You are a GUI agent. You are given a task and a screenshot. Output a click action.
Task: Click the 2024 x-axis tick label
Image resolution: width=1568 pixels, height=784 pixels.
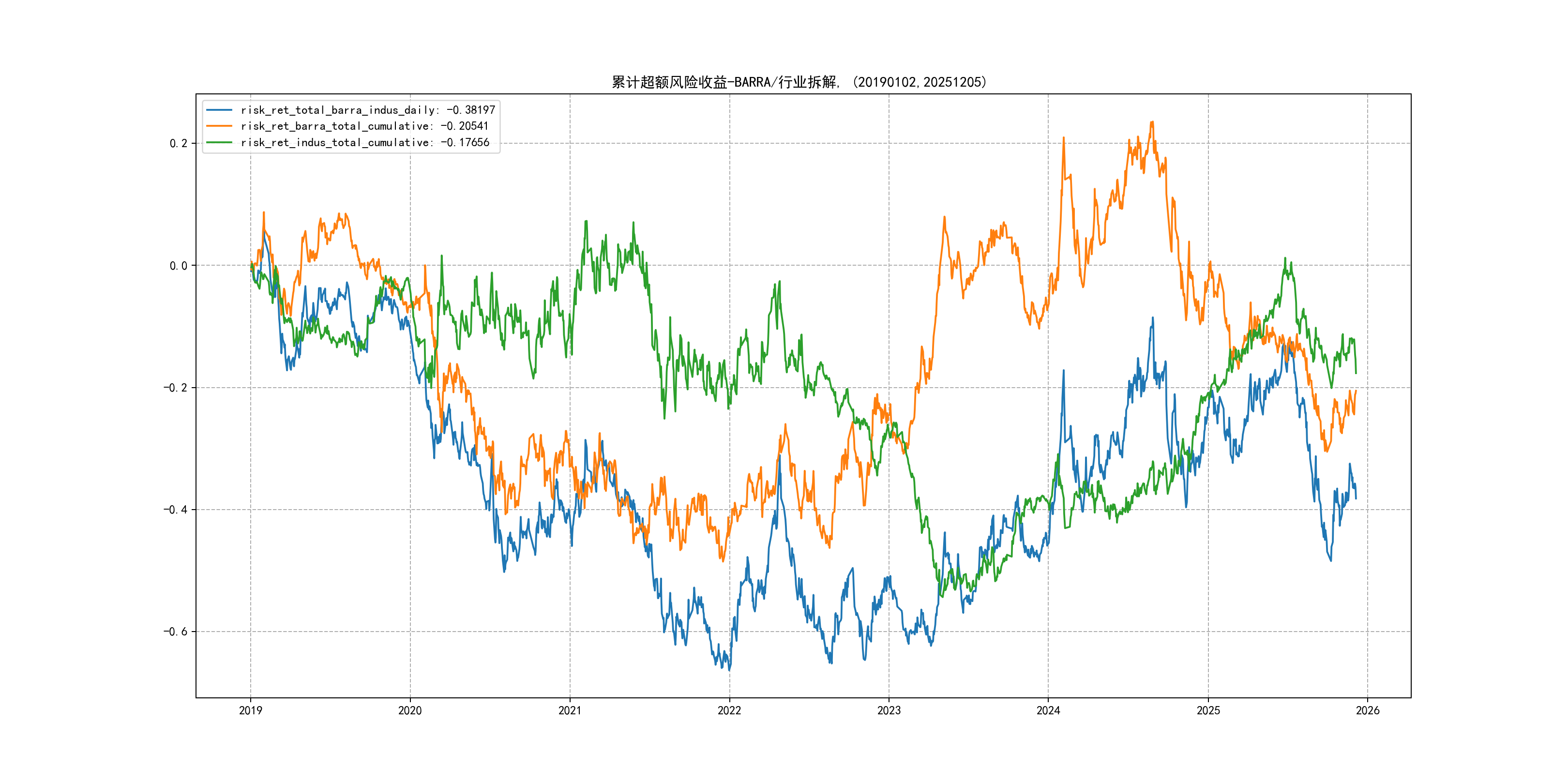1048,710
